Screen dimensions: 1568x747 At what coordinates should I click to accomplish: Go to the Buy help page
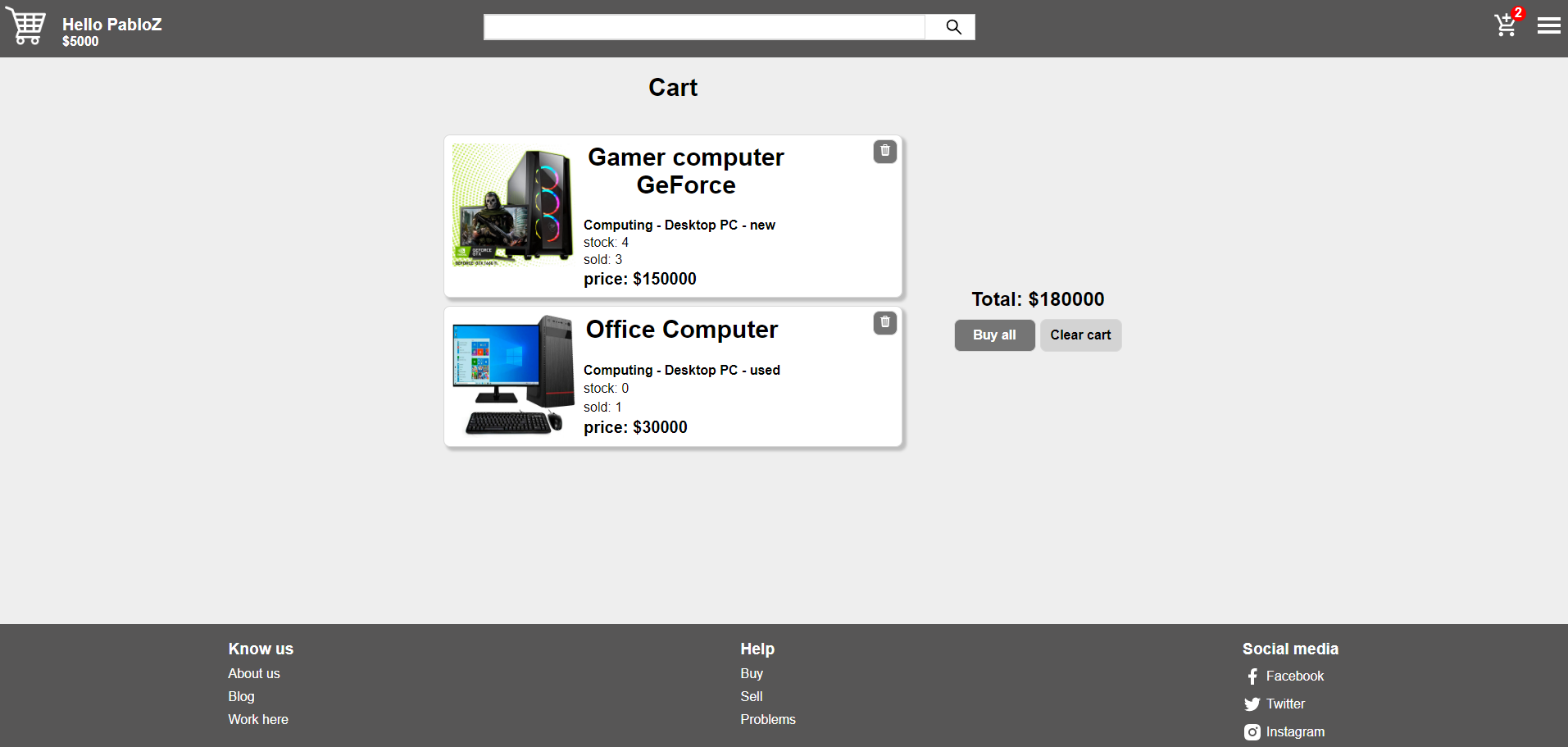click(751, 673)
